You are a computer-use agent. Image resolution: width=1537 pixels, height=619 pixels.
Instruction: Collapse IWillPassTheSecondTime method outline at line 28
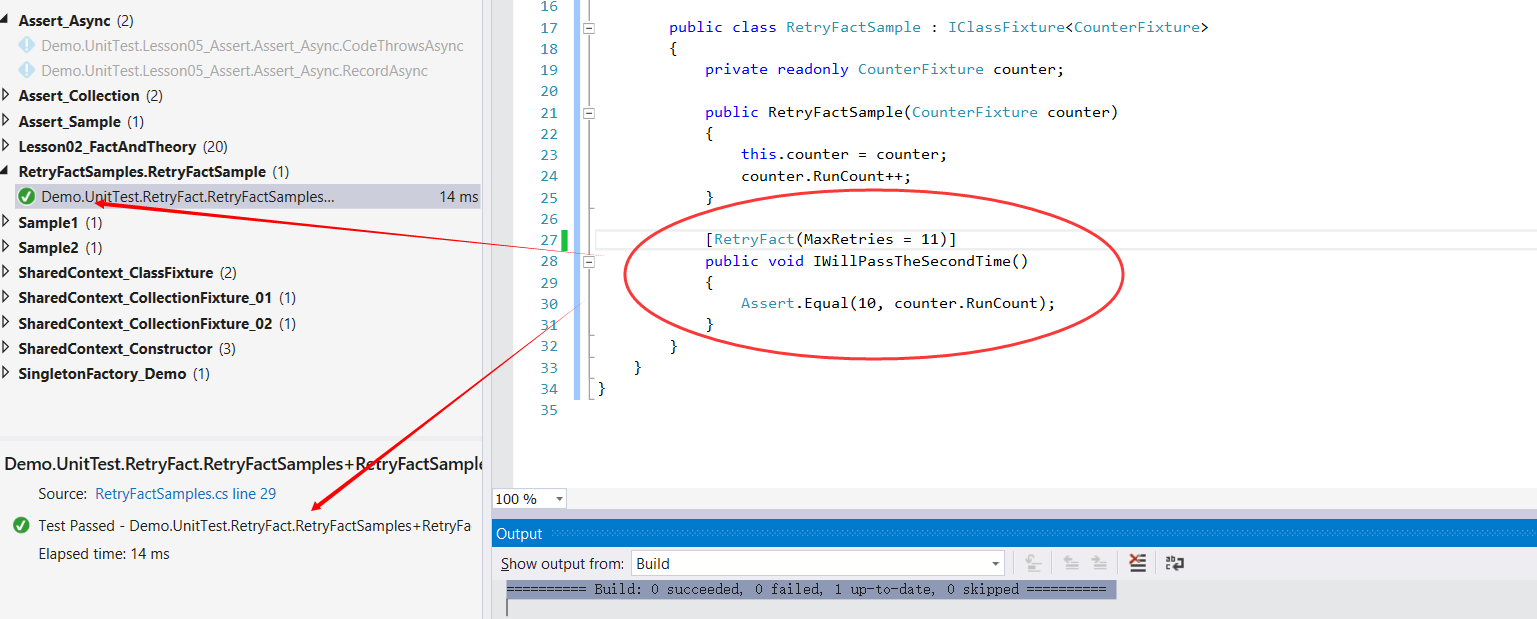tap(589, 262)
